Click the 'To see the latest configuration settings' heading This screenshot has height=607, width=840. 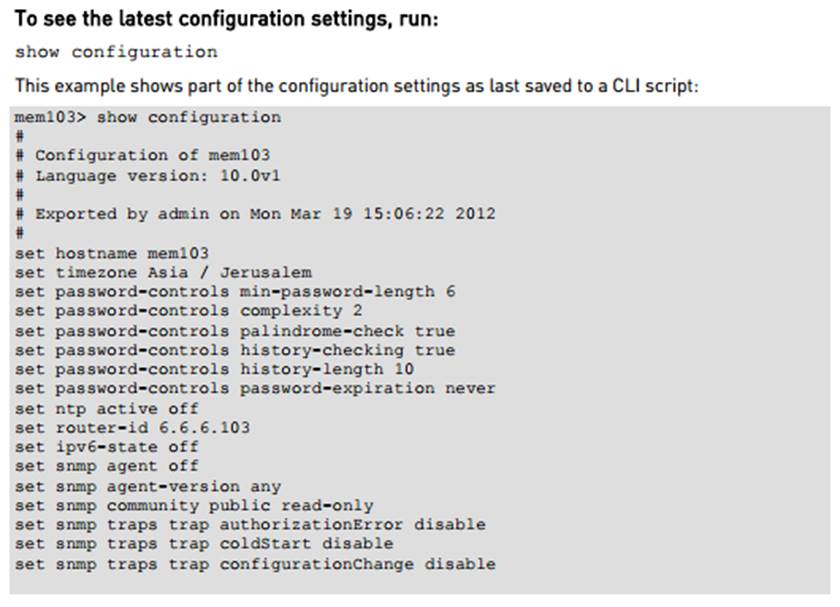(226, 18)
